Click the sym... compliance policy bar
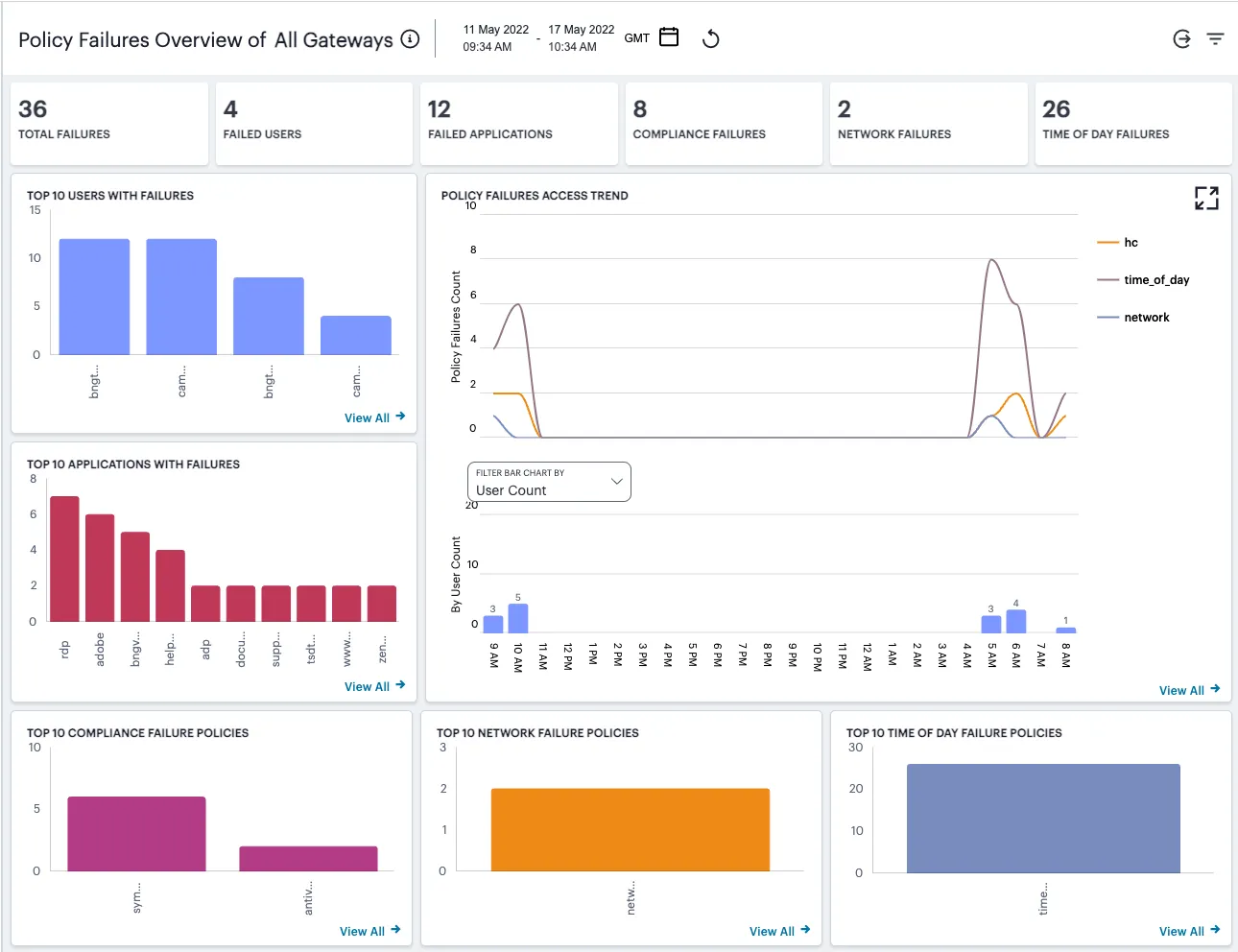This screenshot has height=952, width=1238. point(136,834)
